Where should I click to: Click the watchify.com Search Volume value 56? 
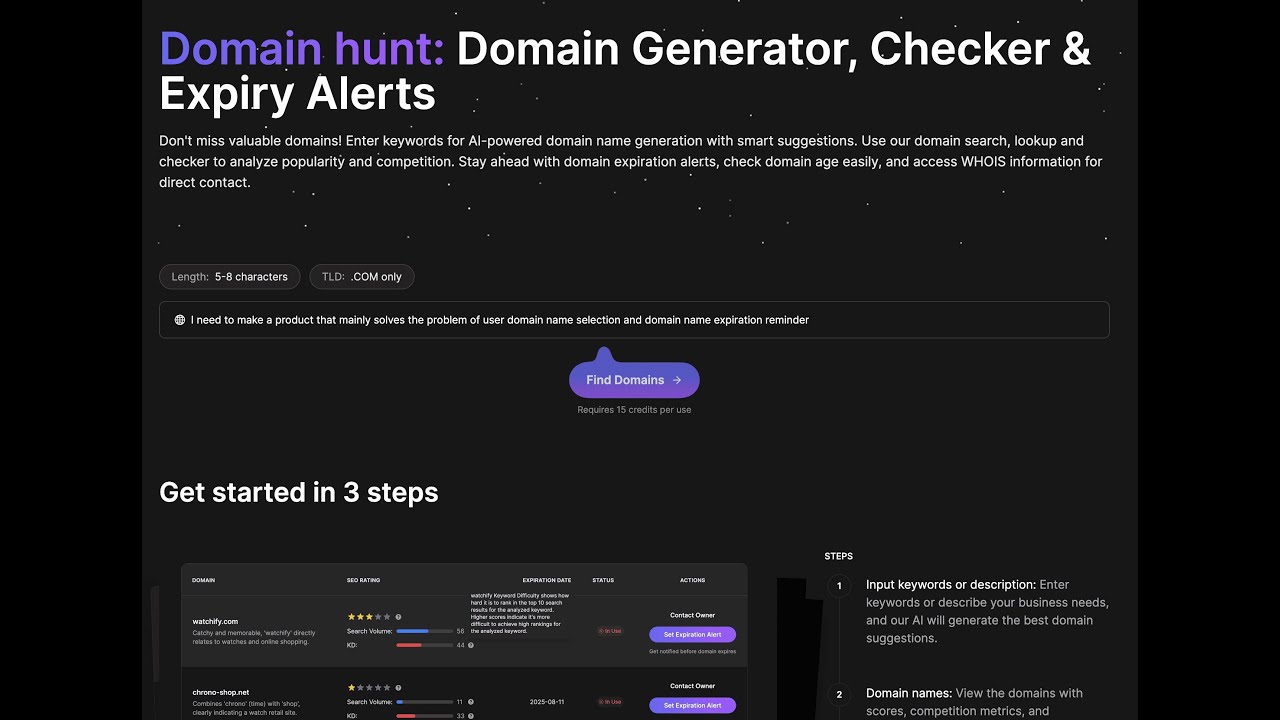pyautogui.click(x=460, y=631)
